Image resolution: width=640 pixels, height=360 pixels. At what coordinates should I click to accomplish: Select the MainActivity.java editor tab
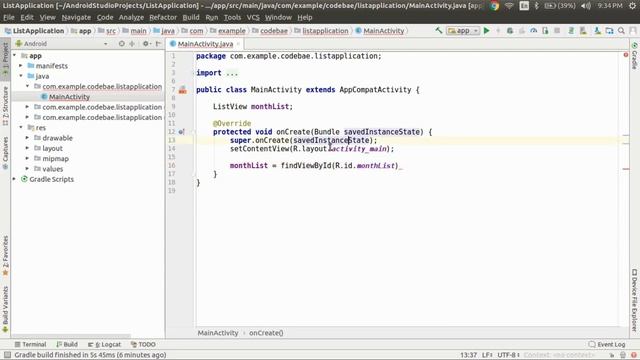point(205,44)
